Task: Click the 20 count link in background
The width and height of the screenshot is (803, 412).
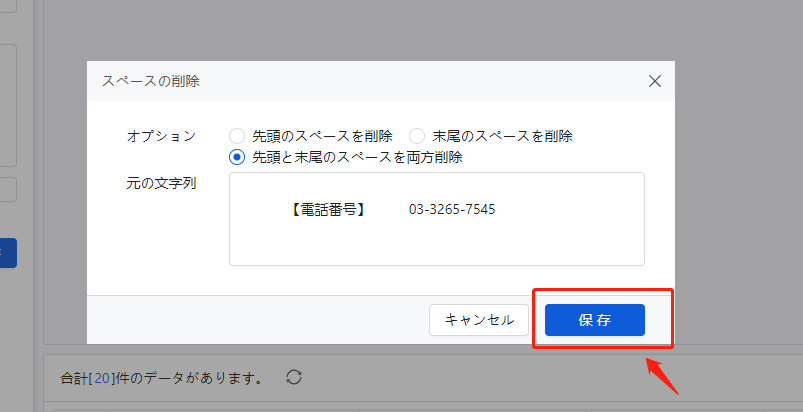Action: point(102,378)
